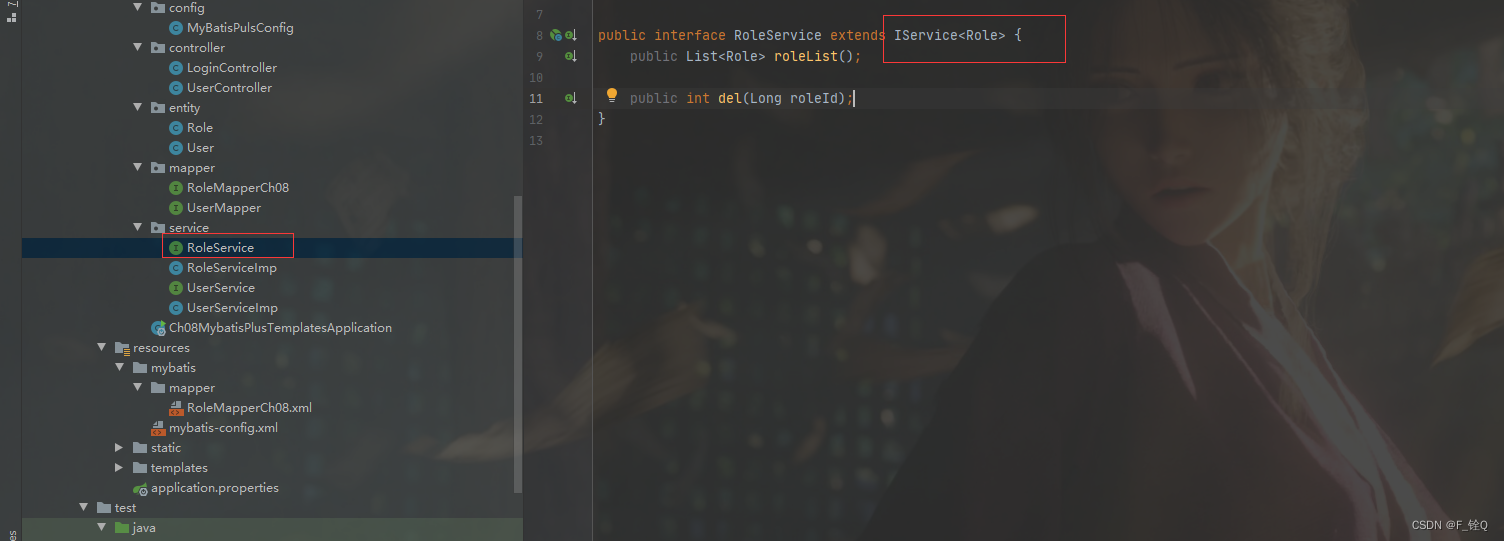Select UserMapper interface in mapper package
1504x541 pixels.
(x=223, y=208)
